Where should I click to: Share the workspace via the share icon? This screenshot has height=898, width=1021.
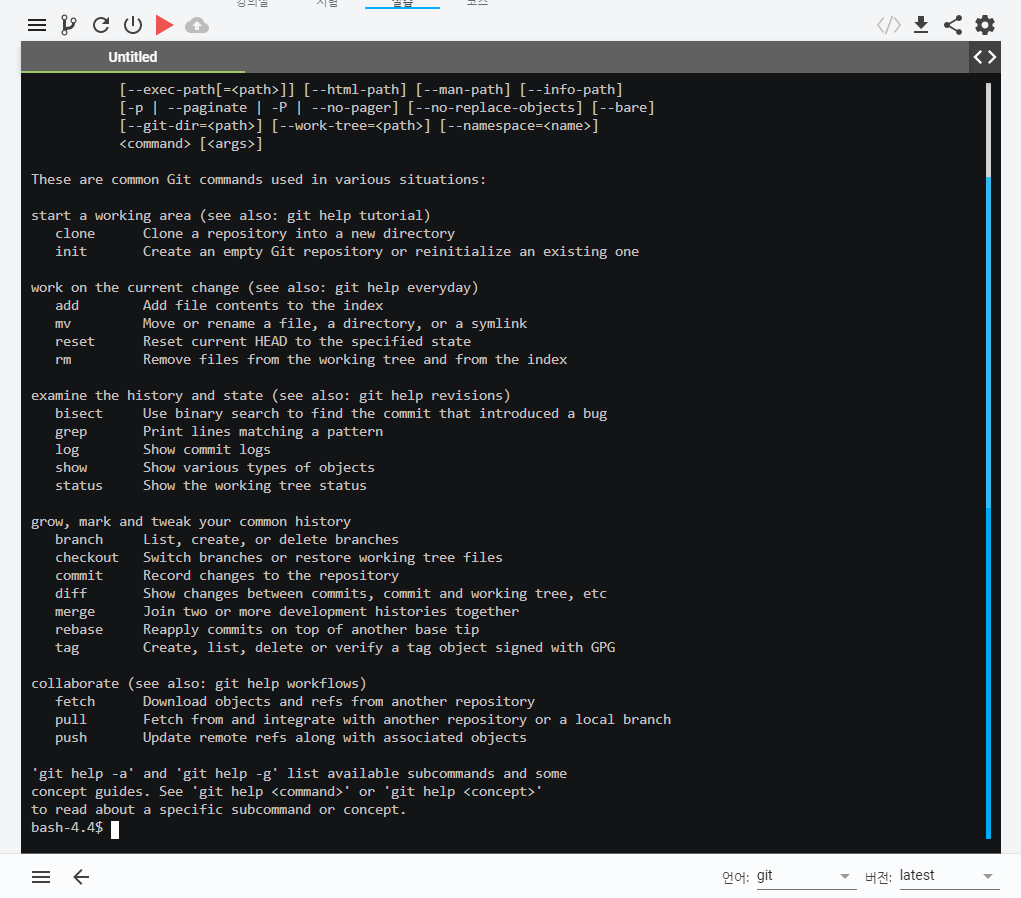(x=952, y=25)
